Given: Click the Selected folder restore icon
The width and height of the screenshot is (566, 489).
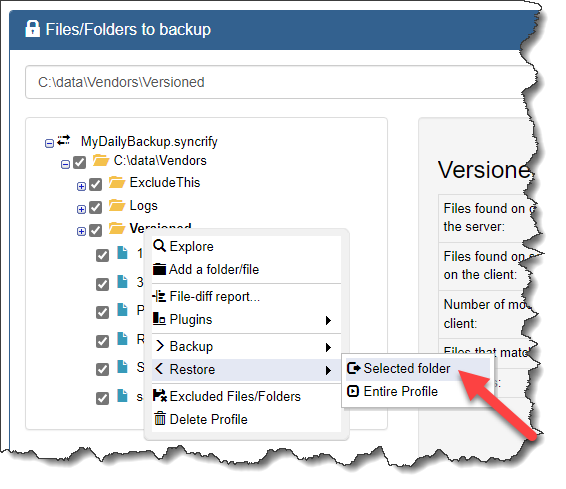Looking at the screenshot, I should (353, 368).
